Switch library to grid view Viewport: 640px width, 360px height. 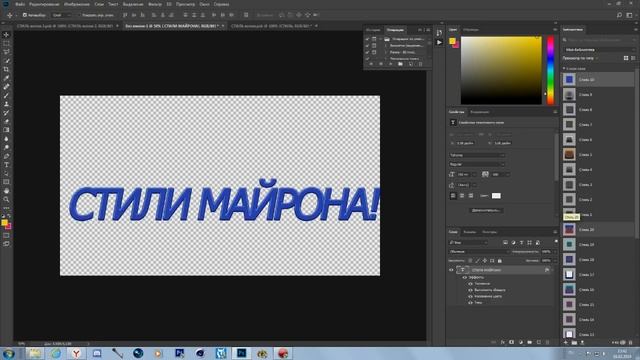point(626,58)
